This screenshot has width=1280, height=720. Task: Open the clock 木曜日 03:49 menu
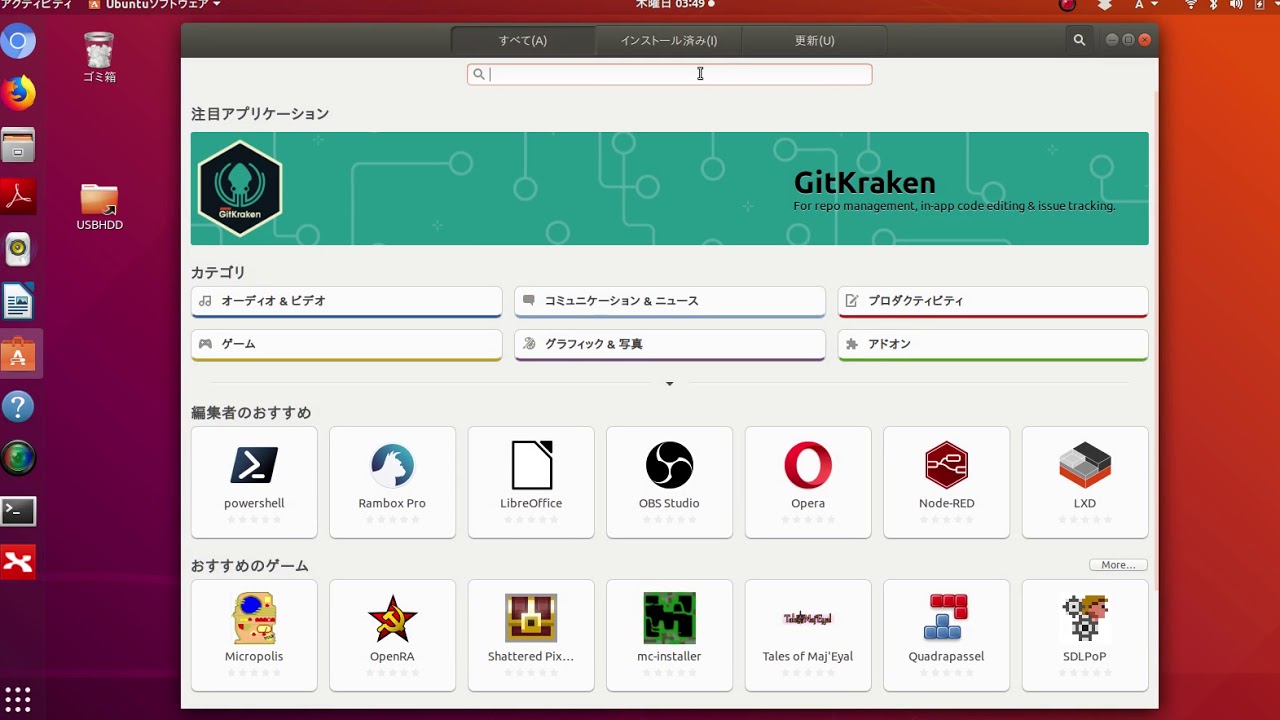(675, 5)
